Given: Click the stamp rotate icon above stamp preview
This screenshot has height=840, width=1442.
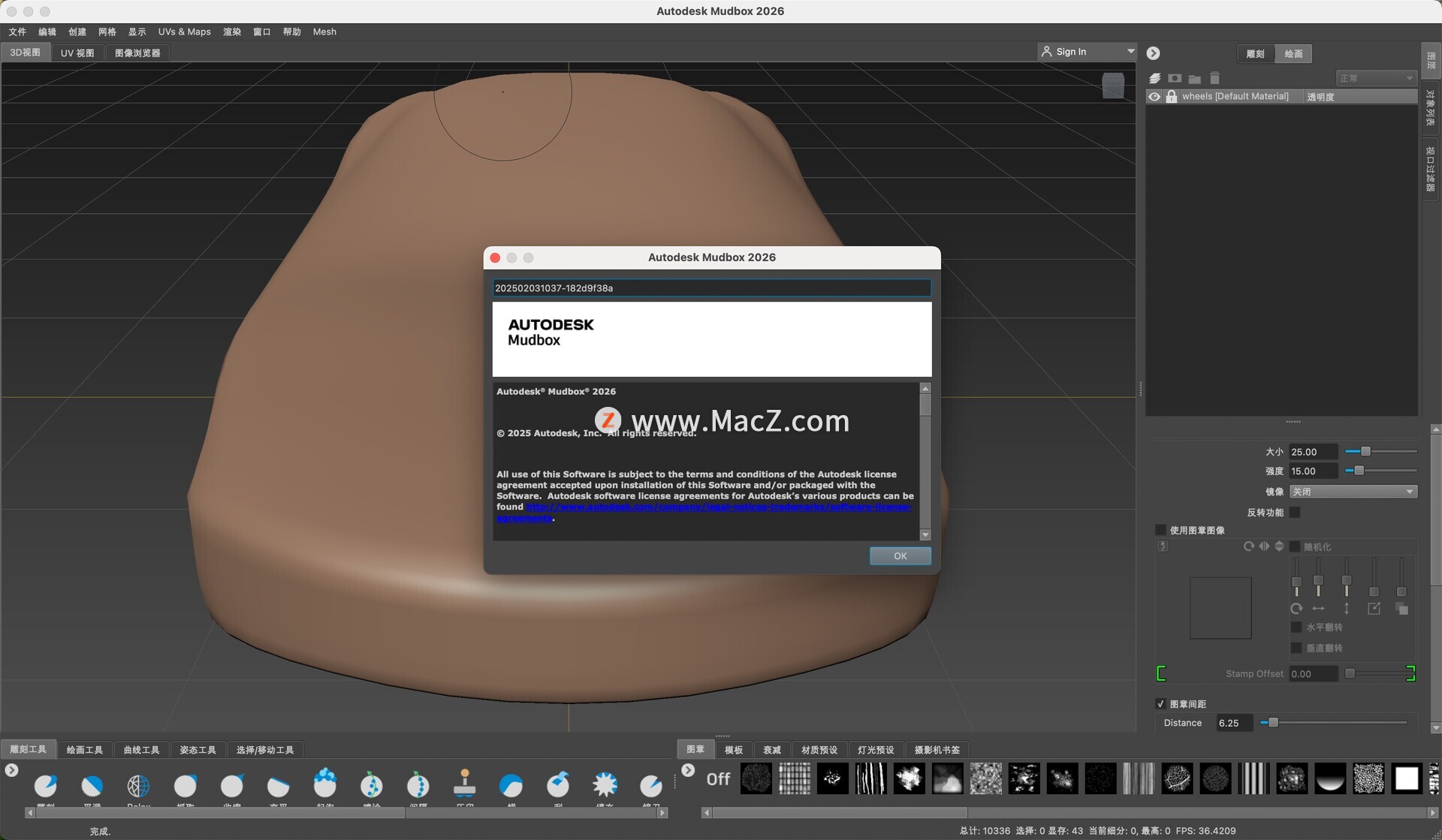Looking at the screenshot, I should pos(1248,546).
